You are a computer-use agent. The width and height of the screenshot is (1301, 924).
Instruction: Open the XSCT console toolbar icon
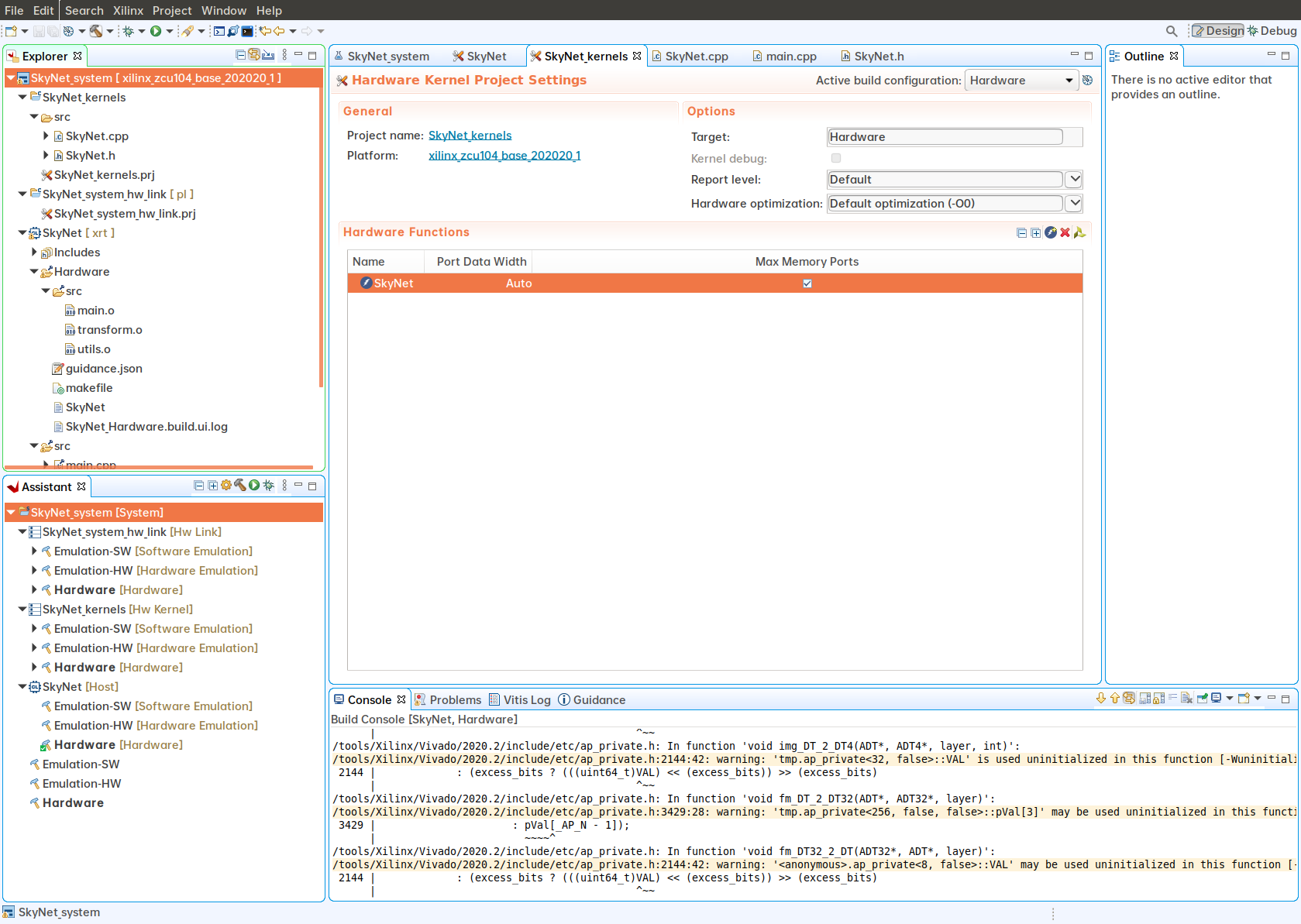(219, 31)
